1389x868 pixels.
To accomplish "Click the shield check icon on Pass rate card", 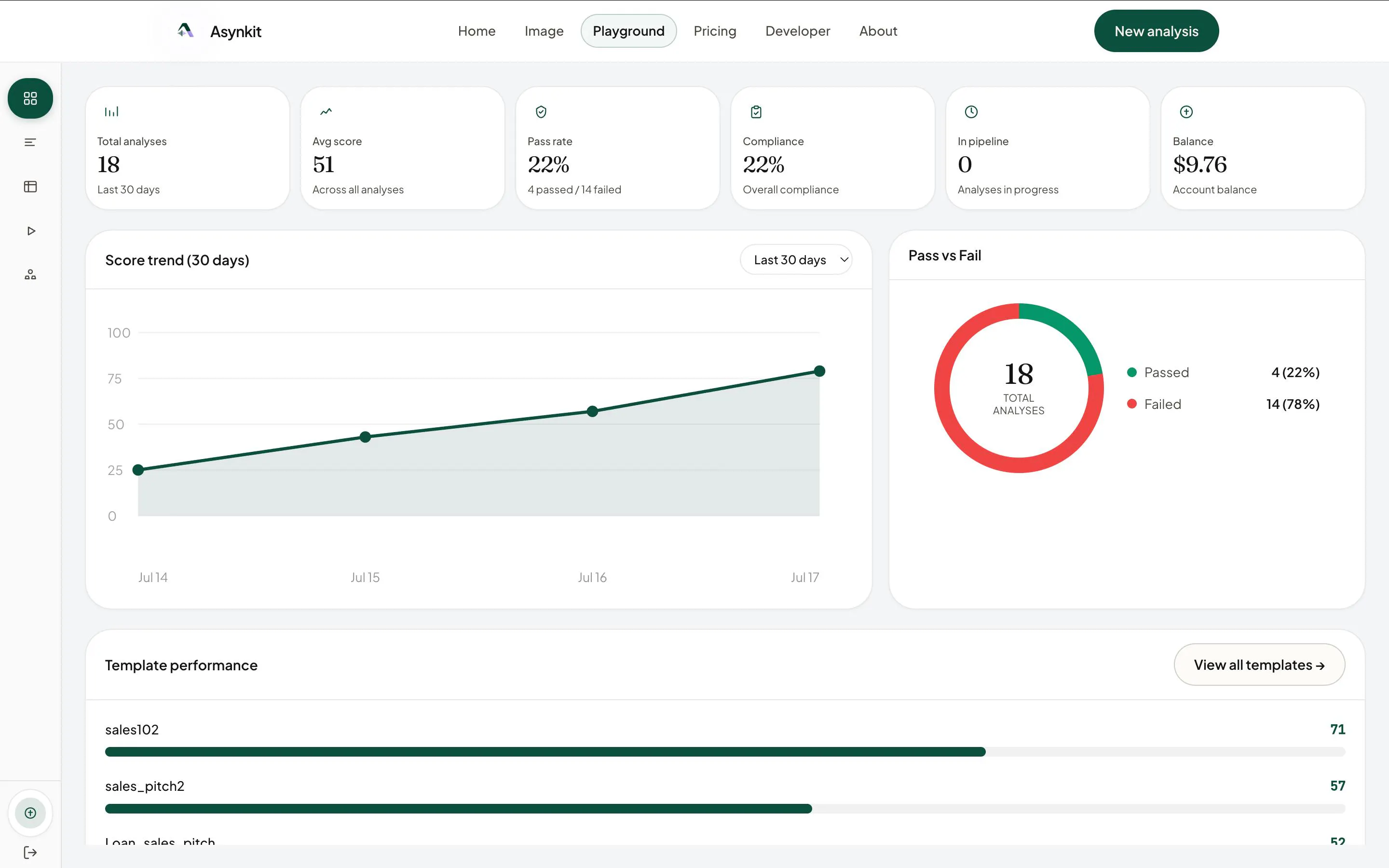I will [x=541, y=111].
